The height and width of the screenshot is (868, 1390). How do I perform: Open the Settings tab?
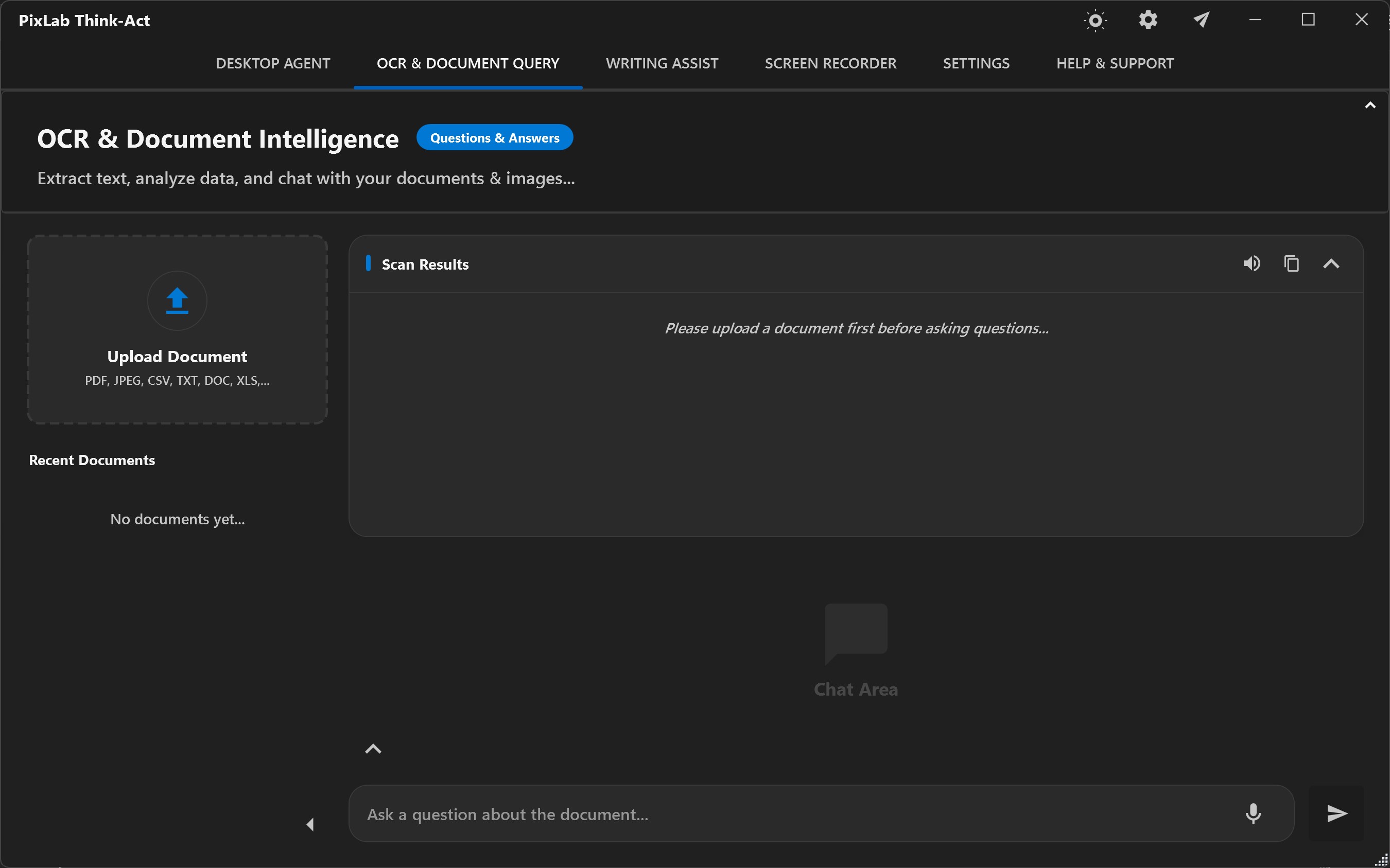pyautogui.click(x=976, y=63)
